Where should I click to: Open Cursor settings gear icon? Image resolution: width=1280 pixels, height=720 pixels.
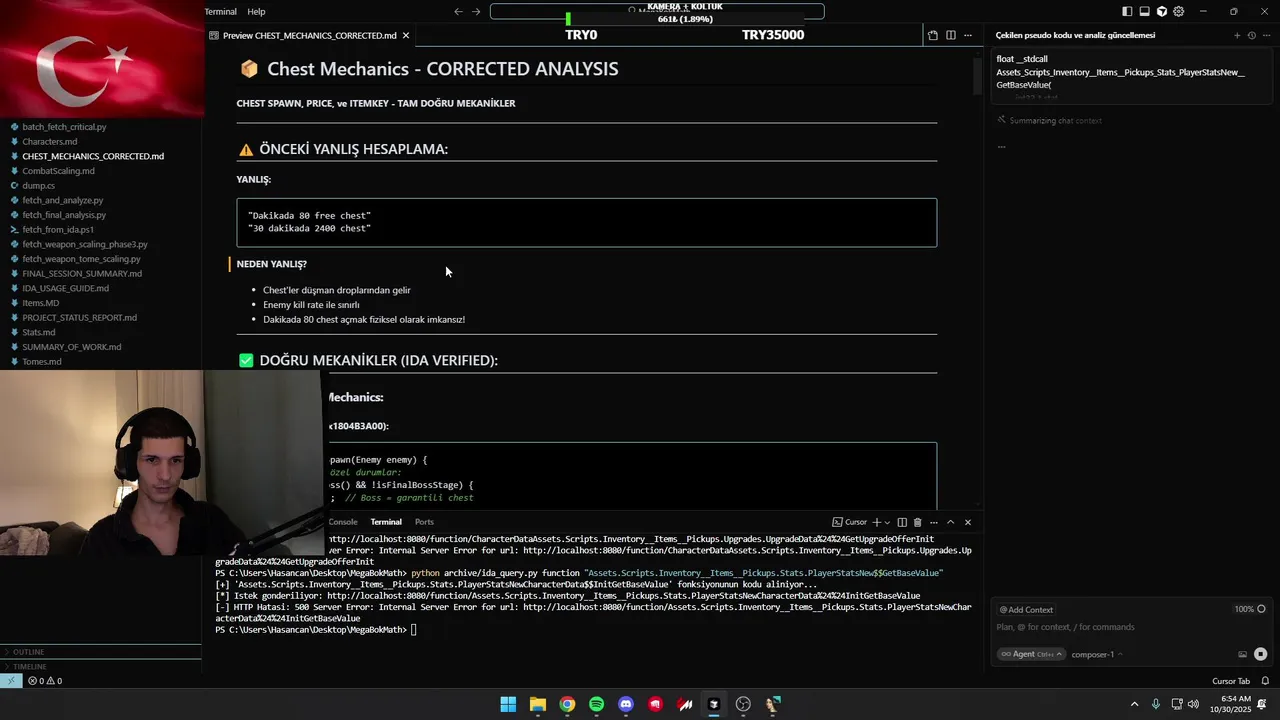click(x=1178, y=12)
